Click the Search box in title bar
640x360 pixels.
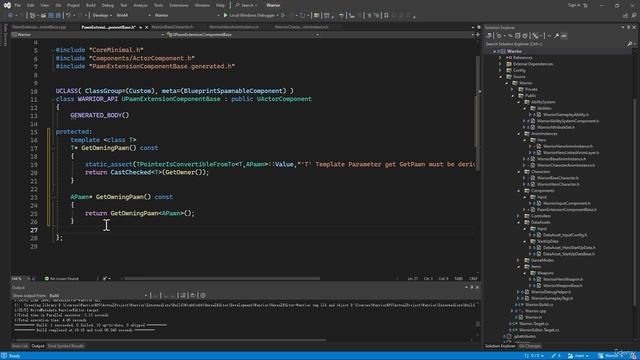(x=247, y=5)
